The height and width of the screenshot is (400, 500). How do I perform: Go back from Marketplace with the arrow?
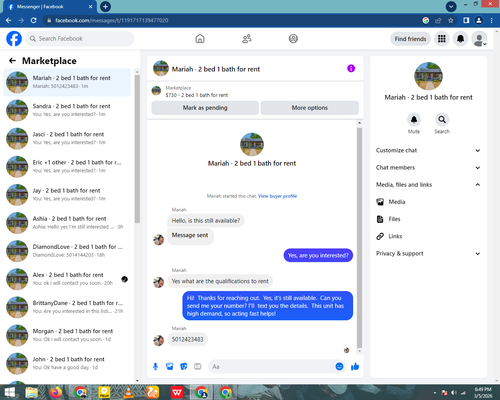[12, 60]
